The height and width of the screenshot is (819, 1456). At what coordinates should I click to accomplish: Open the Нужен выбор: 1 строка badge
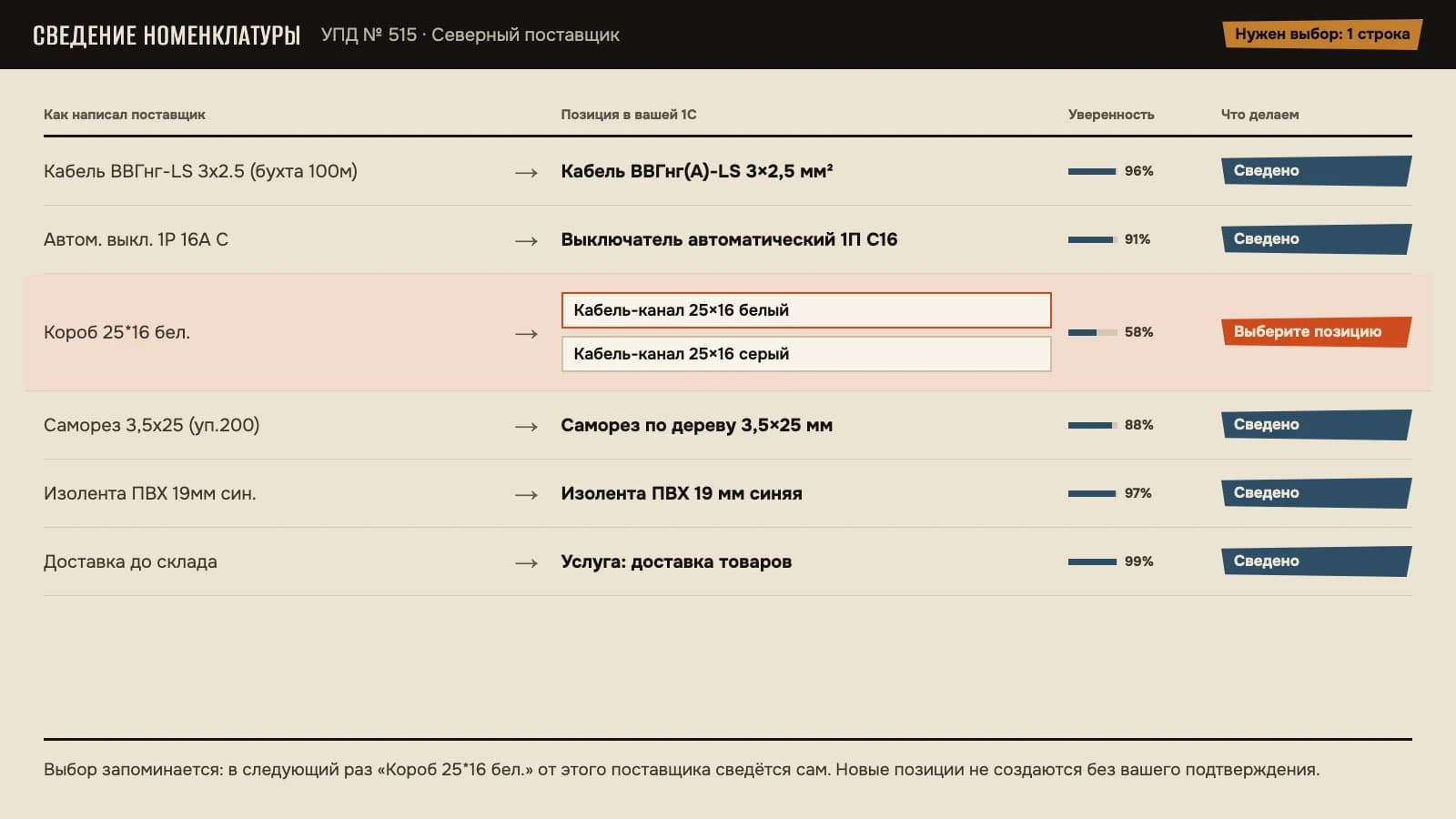(1321, 35)
